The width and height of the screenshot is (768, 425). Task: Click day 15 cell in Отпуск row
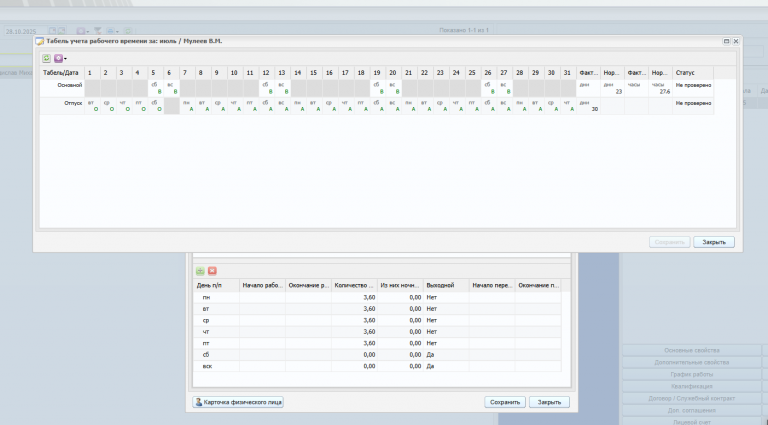[314, 106]
